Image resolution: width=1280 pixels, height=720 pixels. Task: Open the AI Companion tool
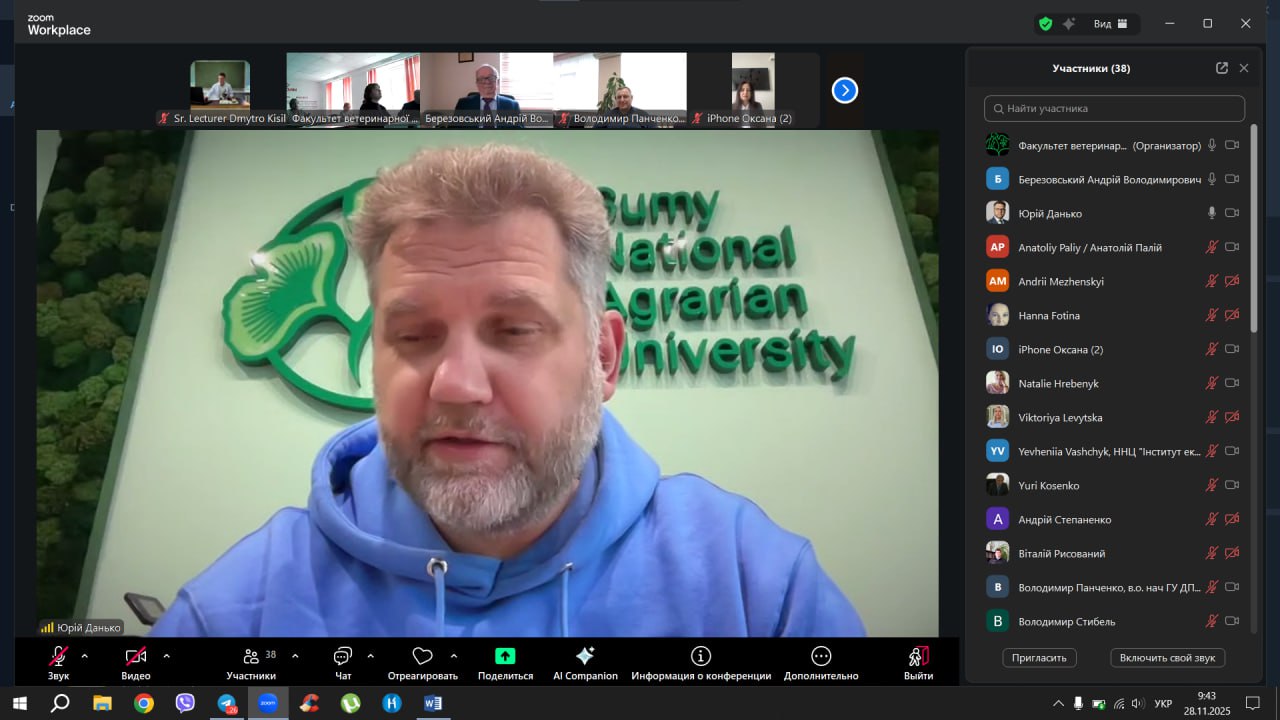585,656
